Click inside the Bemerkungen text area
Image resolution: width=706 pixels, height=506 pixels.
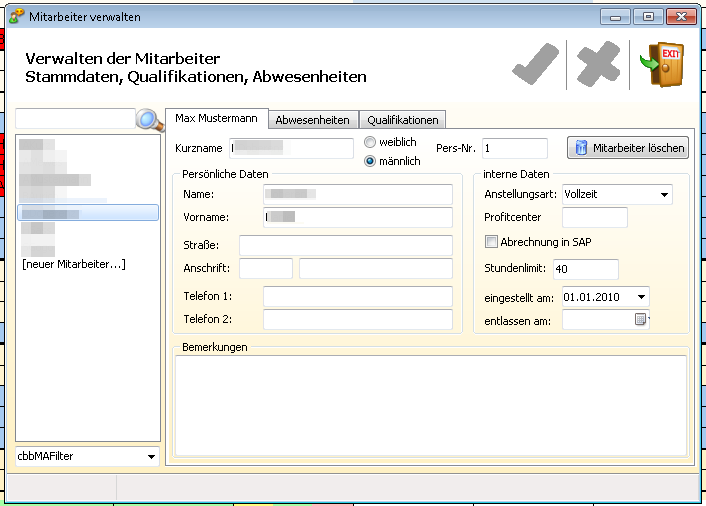[431, 406]
